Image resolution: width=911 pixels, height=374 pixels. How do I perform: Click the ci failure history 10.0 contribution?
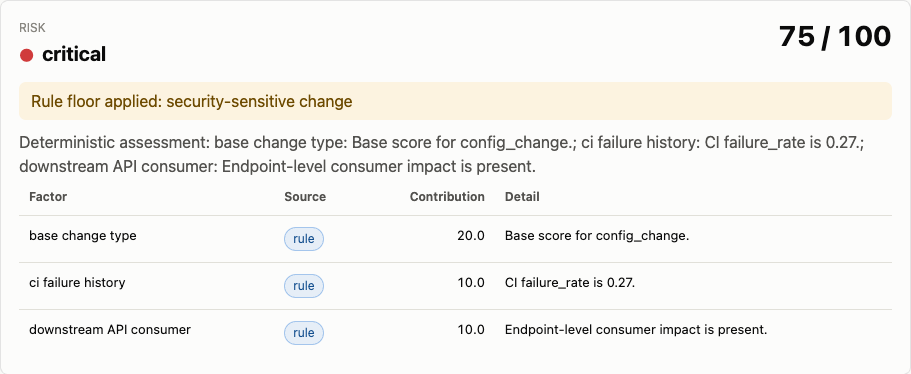click(471, 283)
